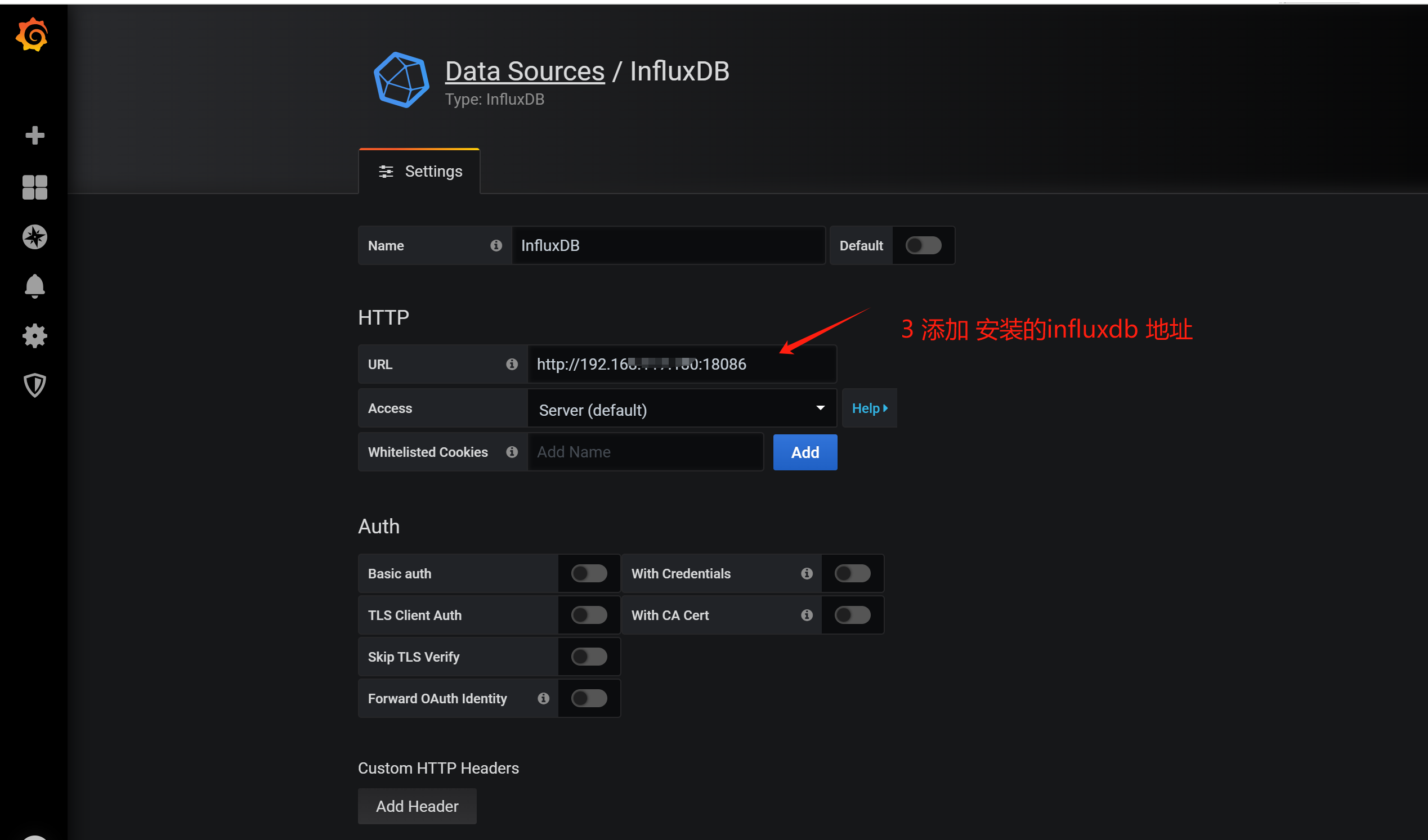1428x840 pixels.
Task: Click the blue Add button
Action: [805, 452]
